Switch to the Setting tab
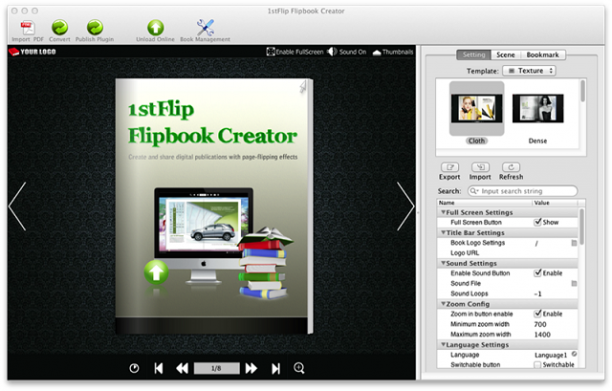 click(x=474, y=55)
